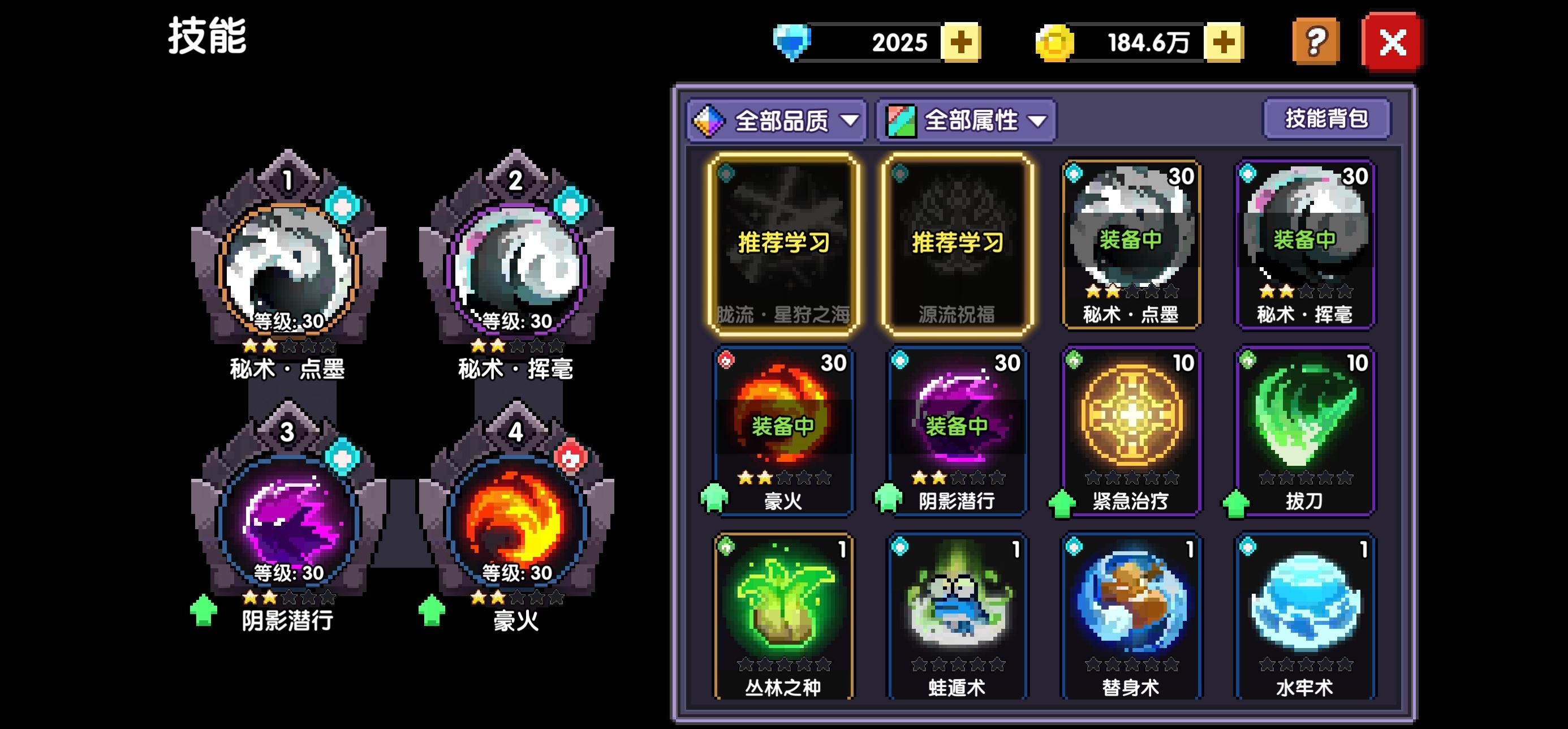Image resolution: width=1568 pixels, height=729 pixels.
Task: Open recommended skill 源流祝福
Action: [957, 243]
